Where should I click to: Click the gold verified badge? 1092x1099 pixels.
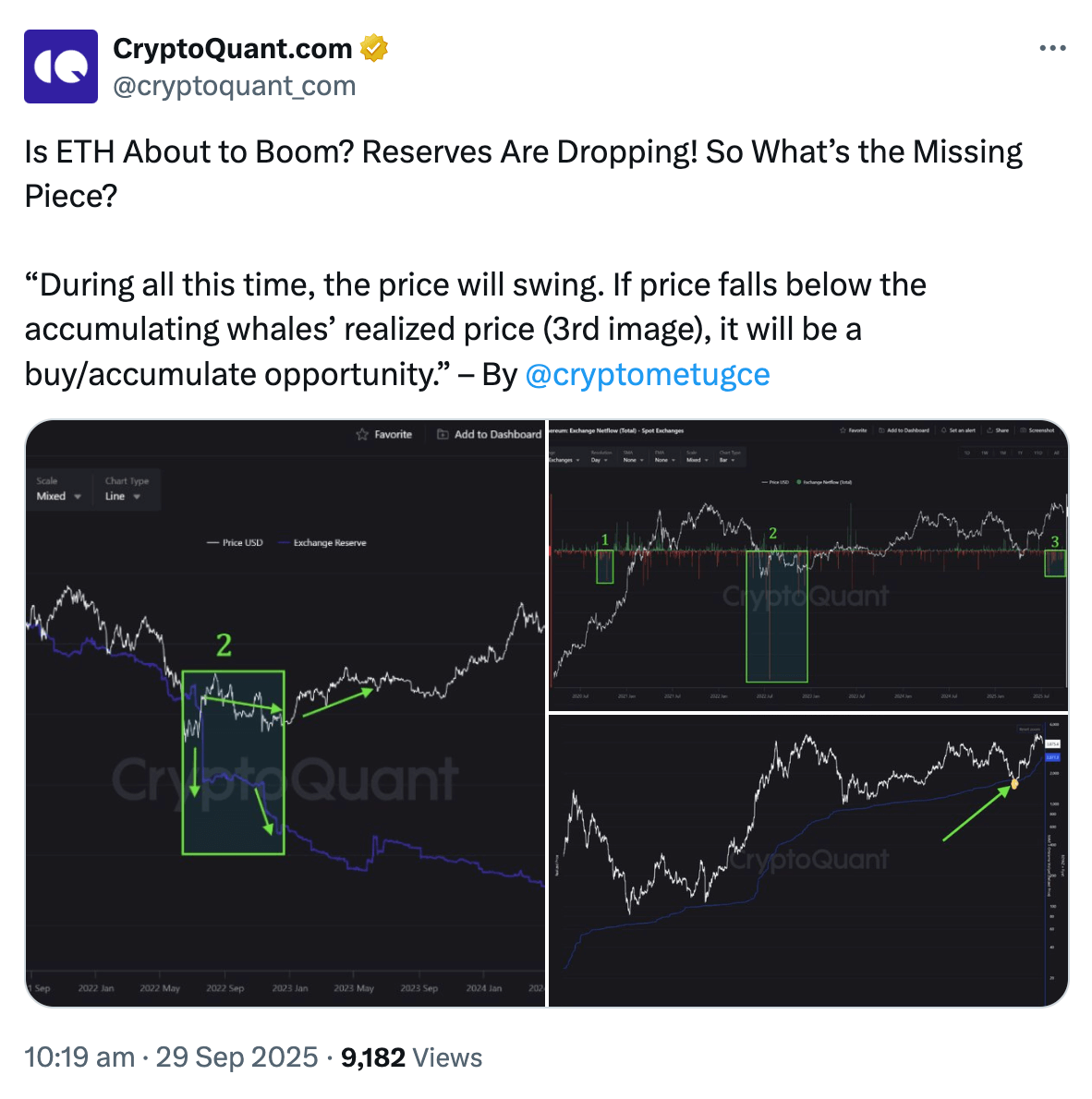pyautogui.click(x=373, y=48)
